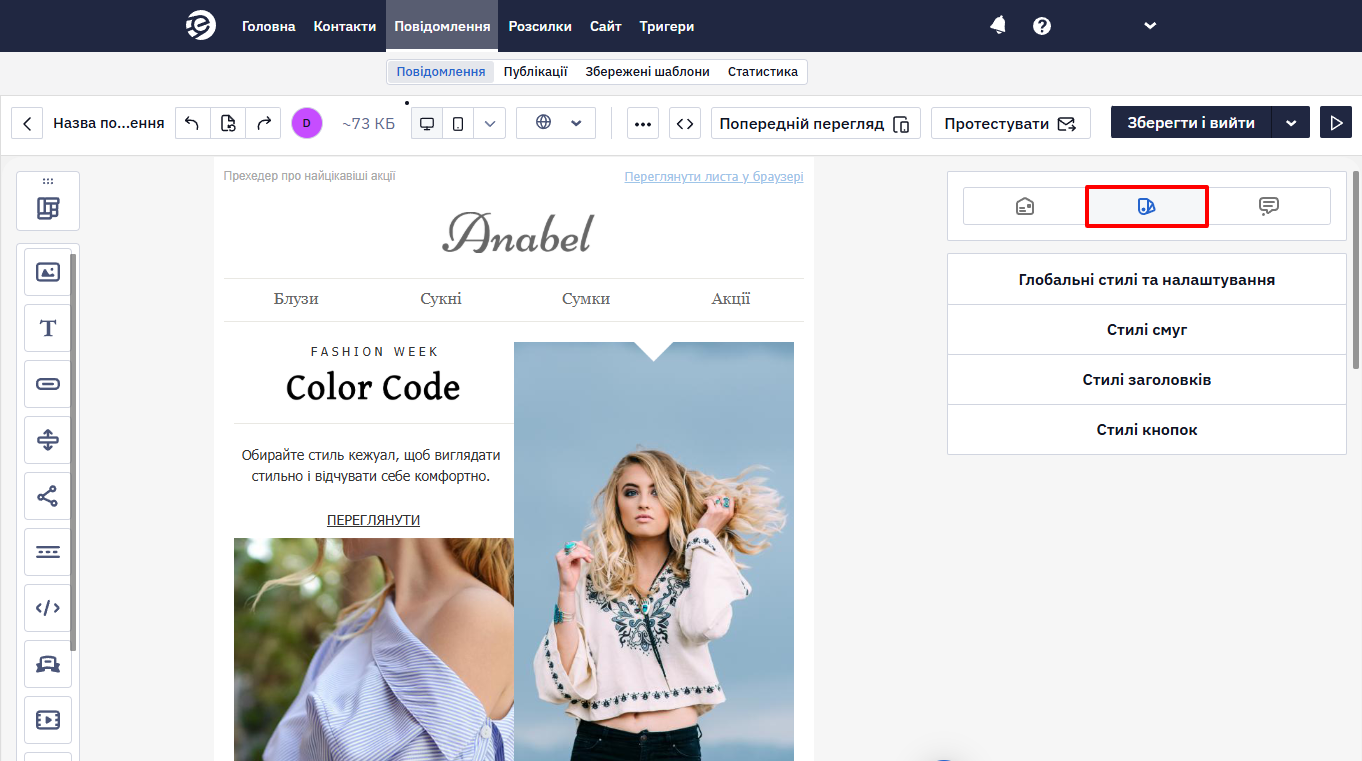1362x761 pixels.
Task: Click the Акції menu link in email
Action: tap(731, 299)
